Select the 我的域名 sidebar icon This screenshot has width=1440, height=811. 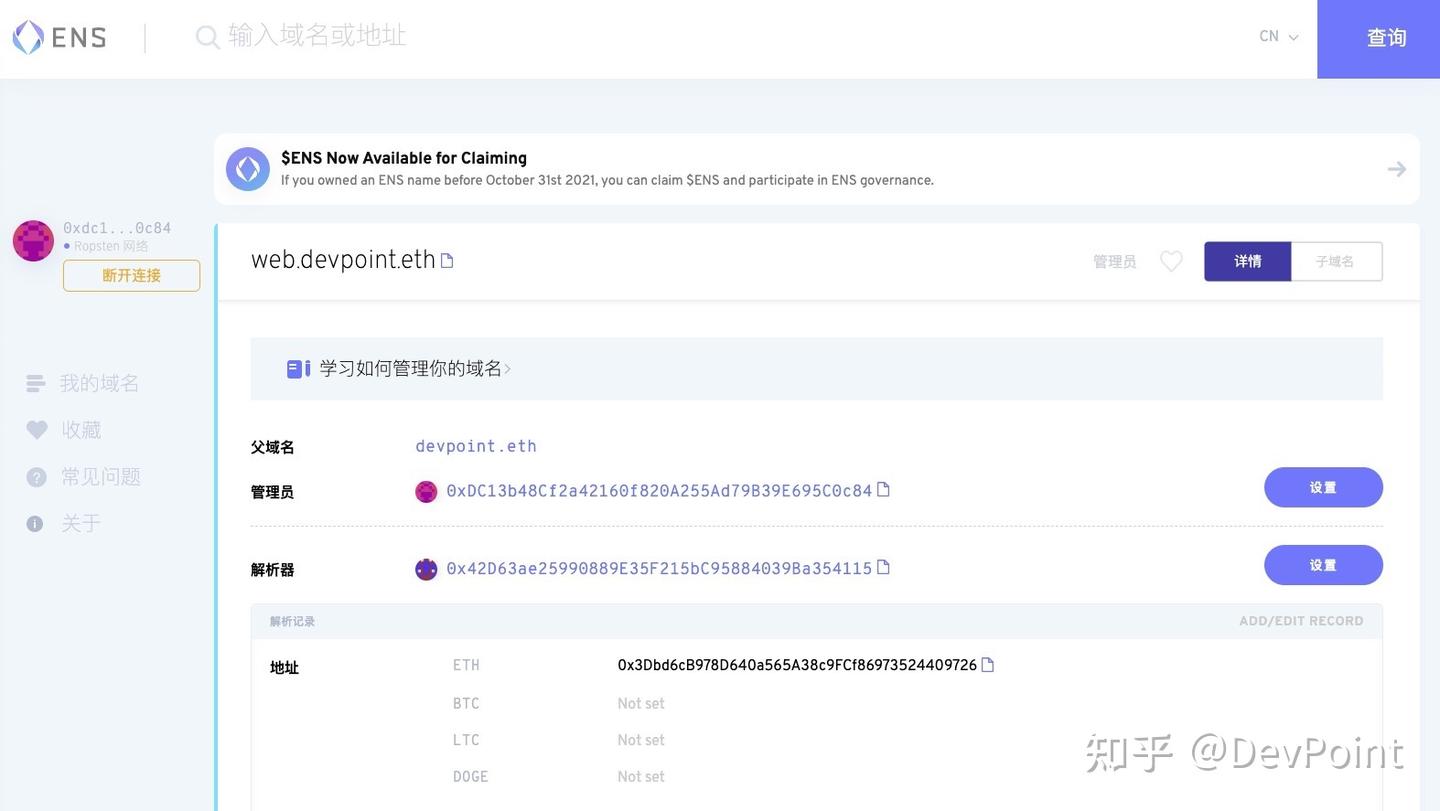[35, 382]
